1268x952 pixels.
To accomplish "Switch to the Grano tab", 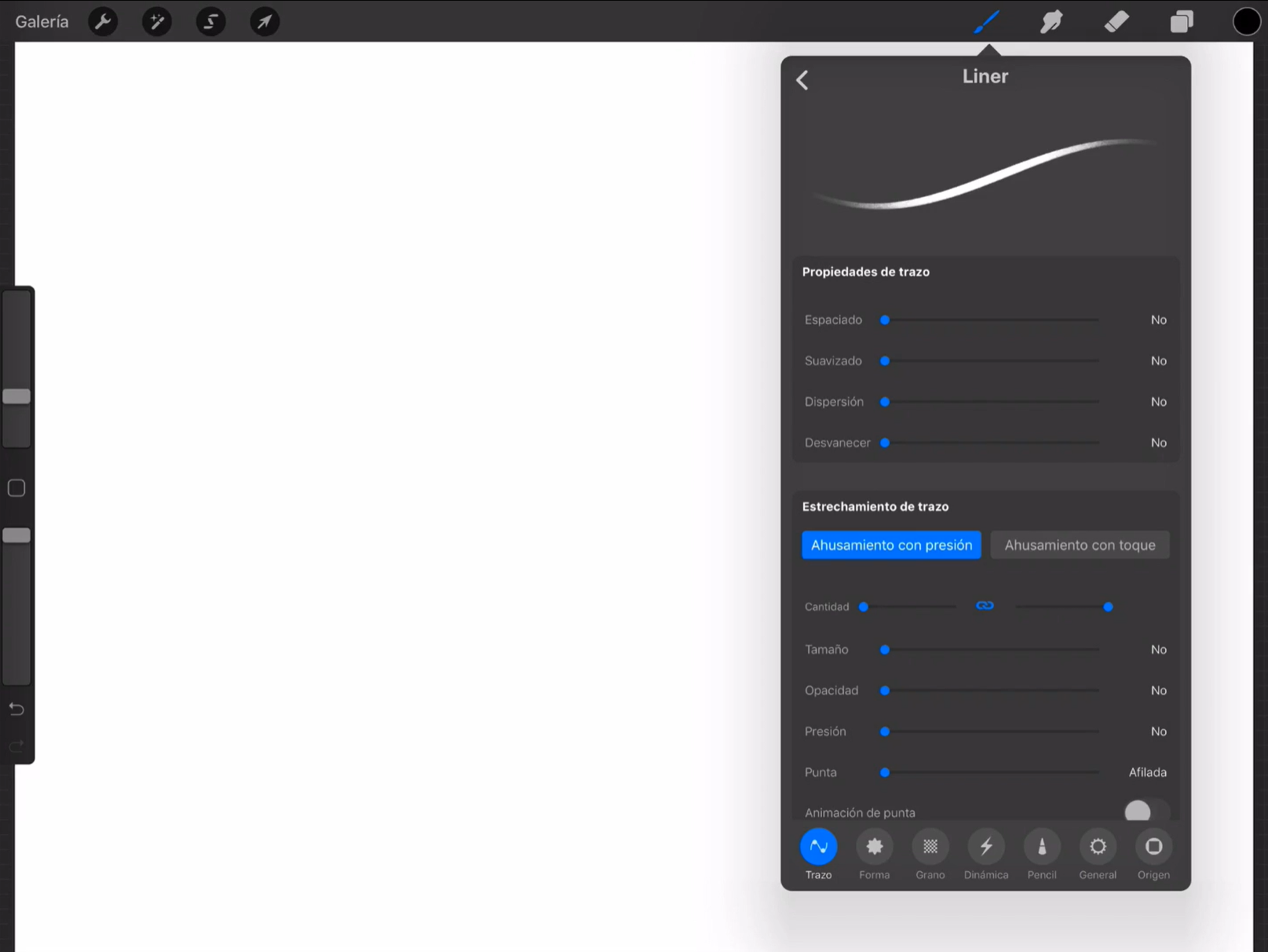I will 930,854.
